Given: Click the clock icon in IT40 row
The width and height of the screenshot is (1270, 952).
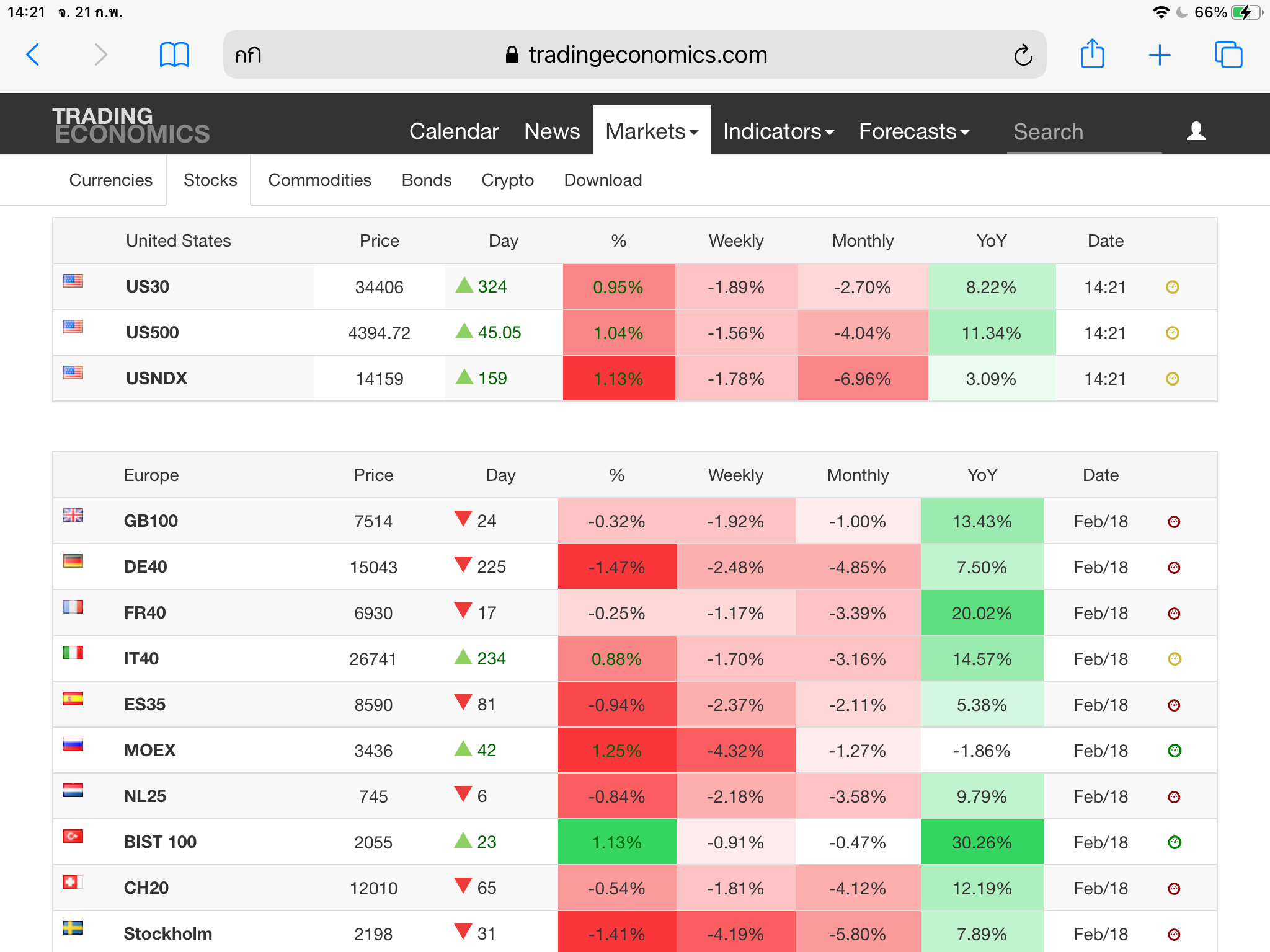Looking at the screenshot, I should [x=1174, y=659].
